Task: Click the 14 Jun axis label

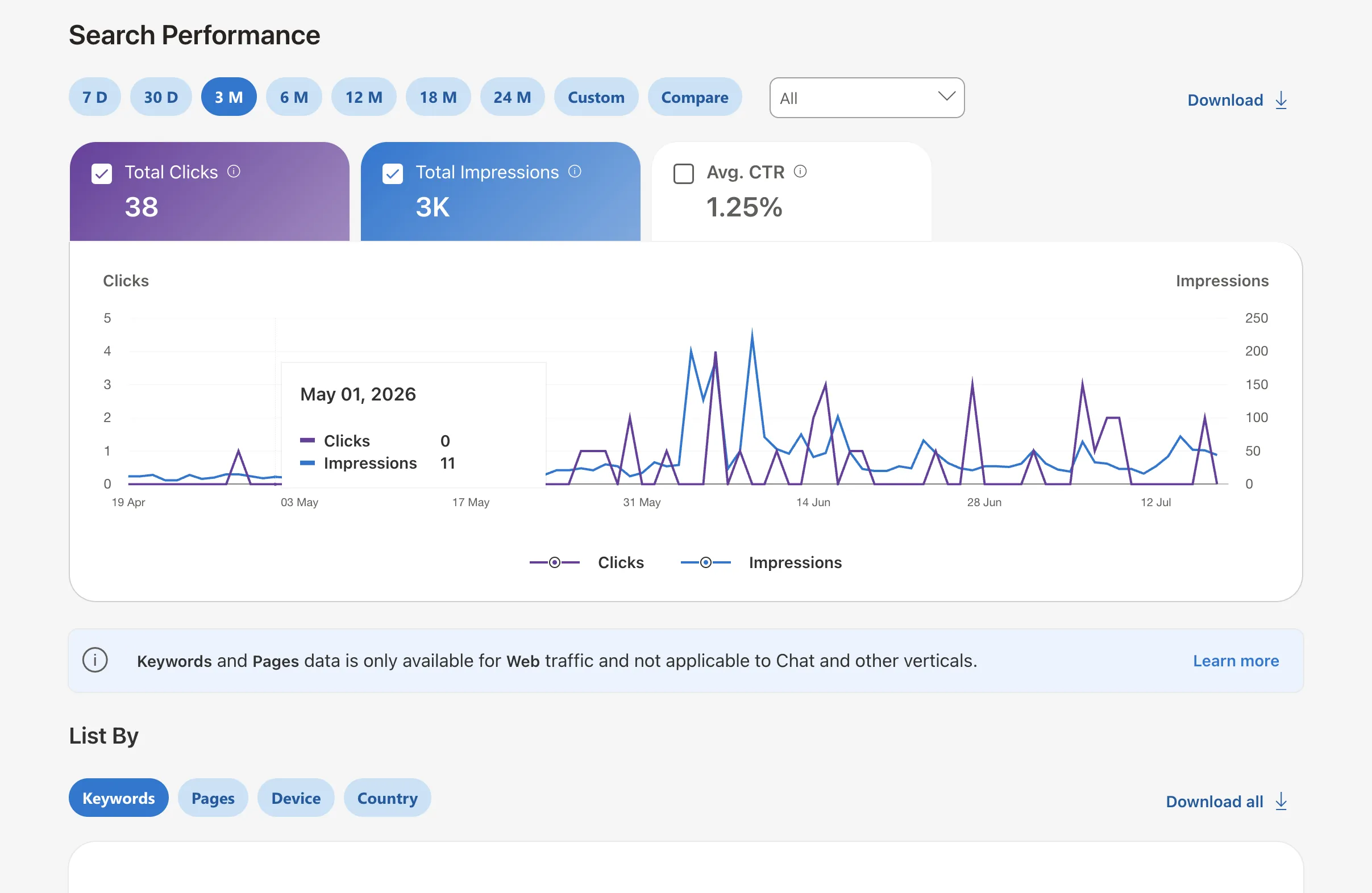Action: point(813,502)
